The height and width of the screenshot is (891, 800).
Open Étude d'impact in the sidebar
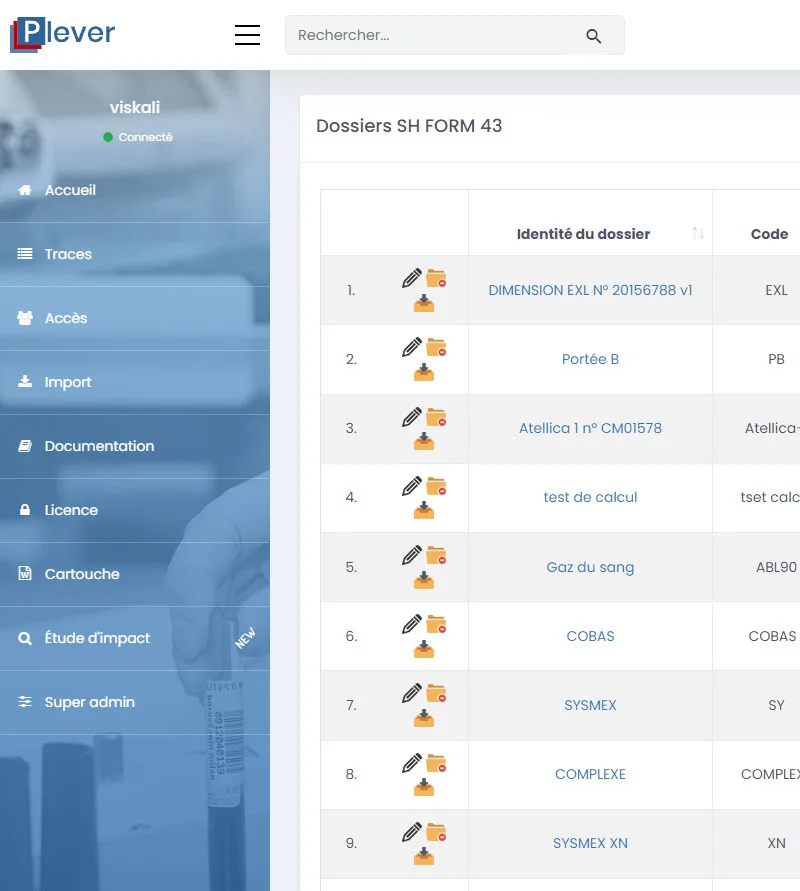tap(135, 638)
